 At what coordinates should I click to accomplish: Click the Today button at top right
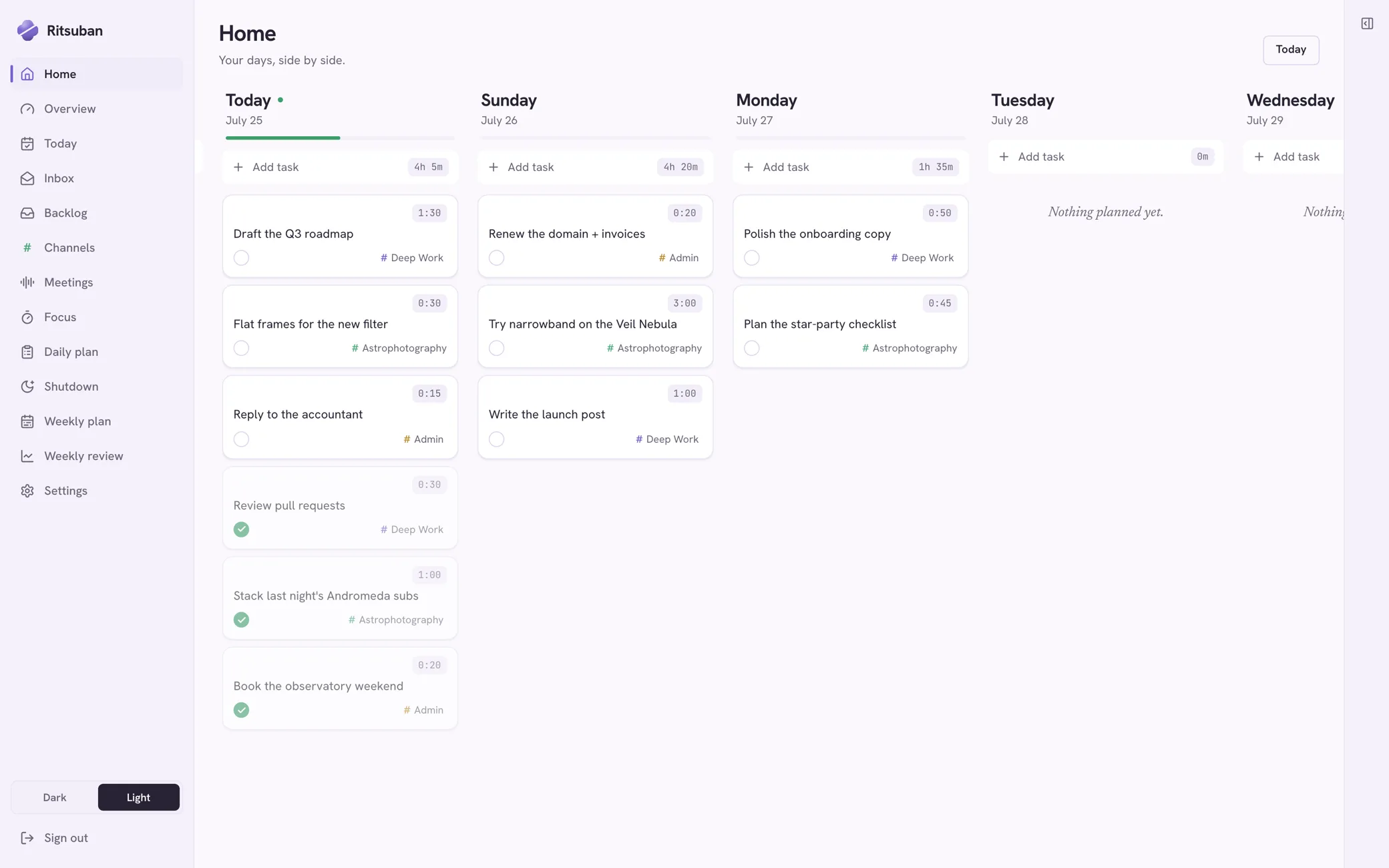pyautogui.click(x=1291, y=50)
